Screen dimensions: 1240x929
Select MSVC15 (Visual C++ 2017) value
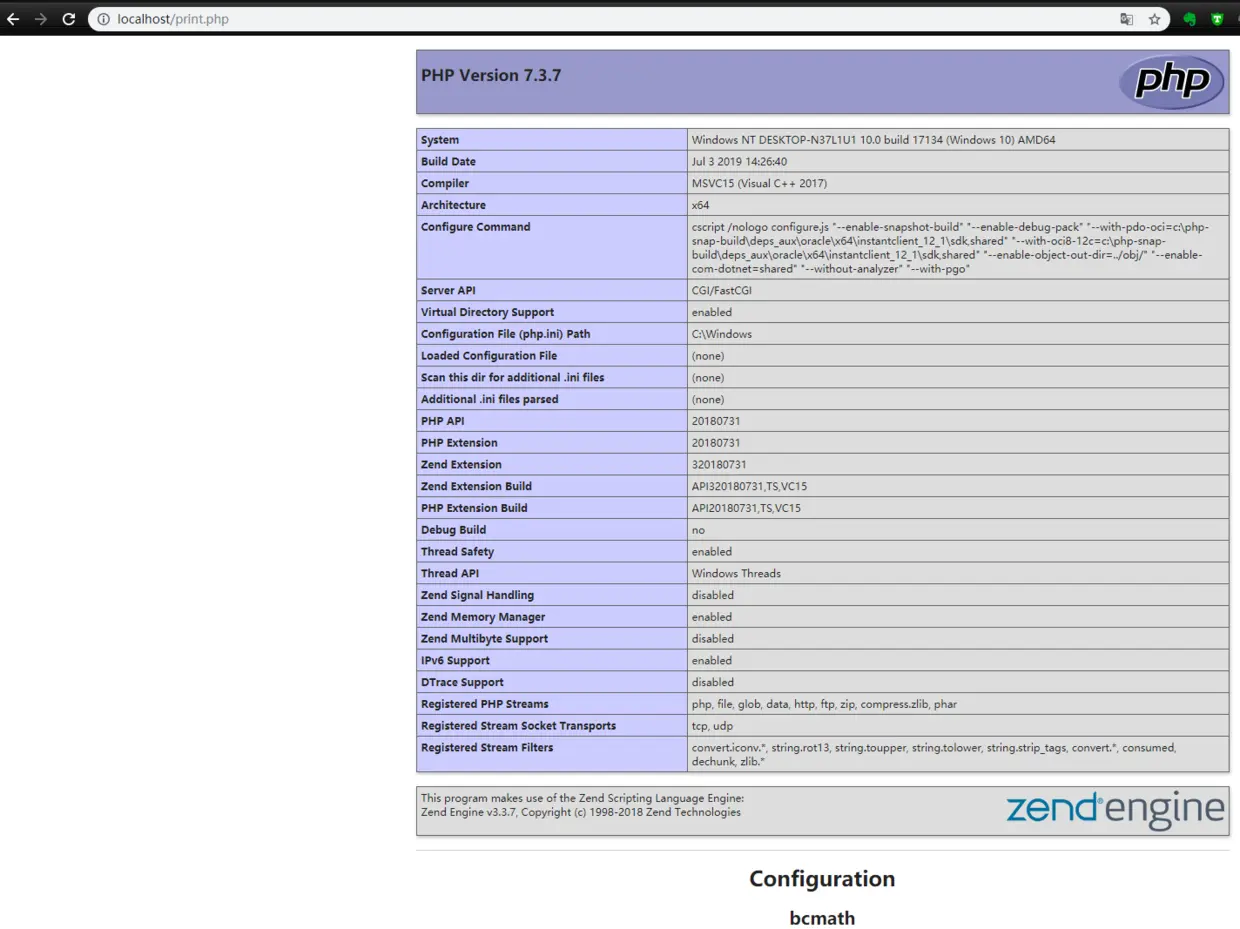click(x=759, y=184)
